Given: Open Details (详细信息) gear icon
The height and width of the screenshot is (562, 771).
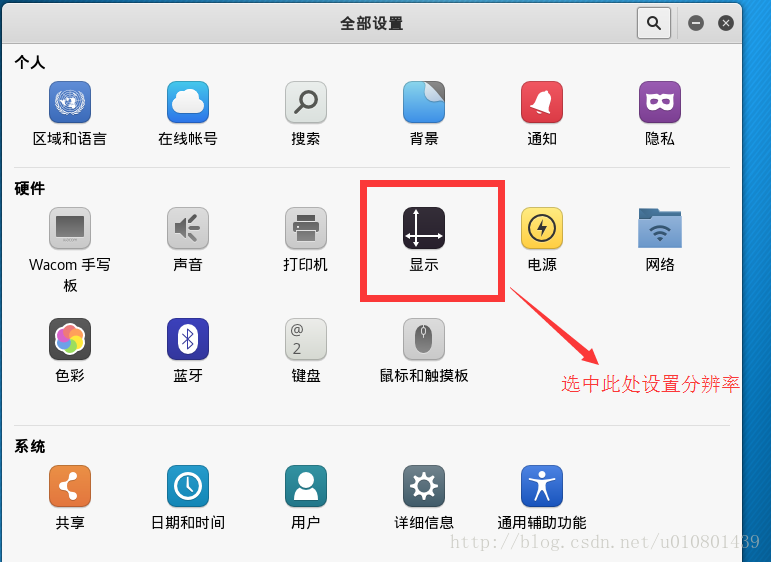Looking at the screenshot, I should [424, 486].
